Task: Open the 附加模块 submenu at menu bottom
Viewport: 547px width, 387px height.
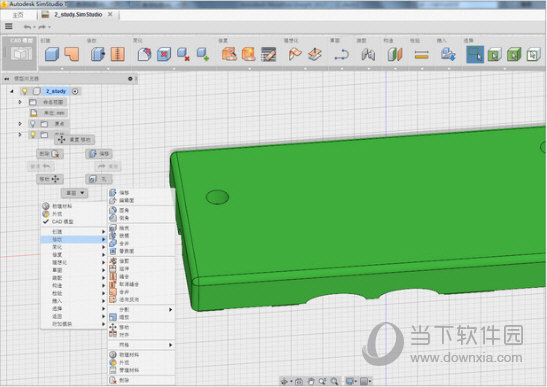Action: coord(73,324)
